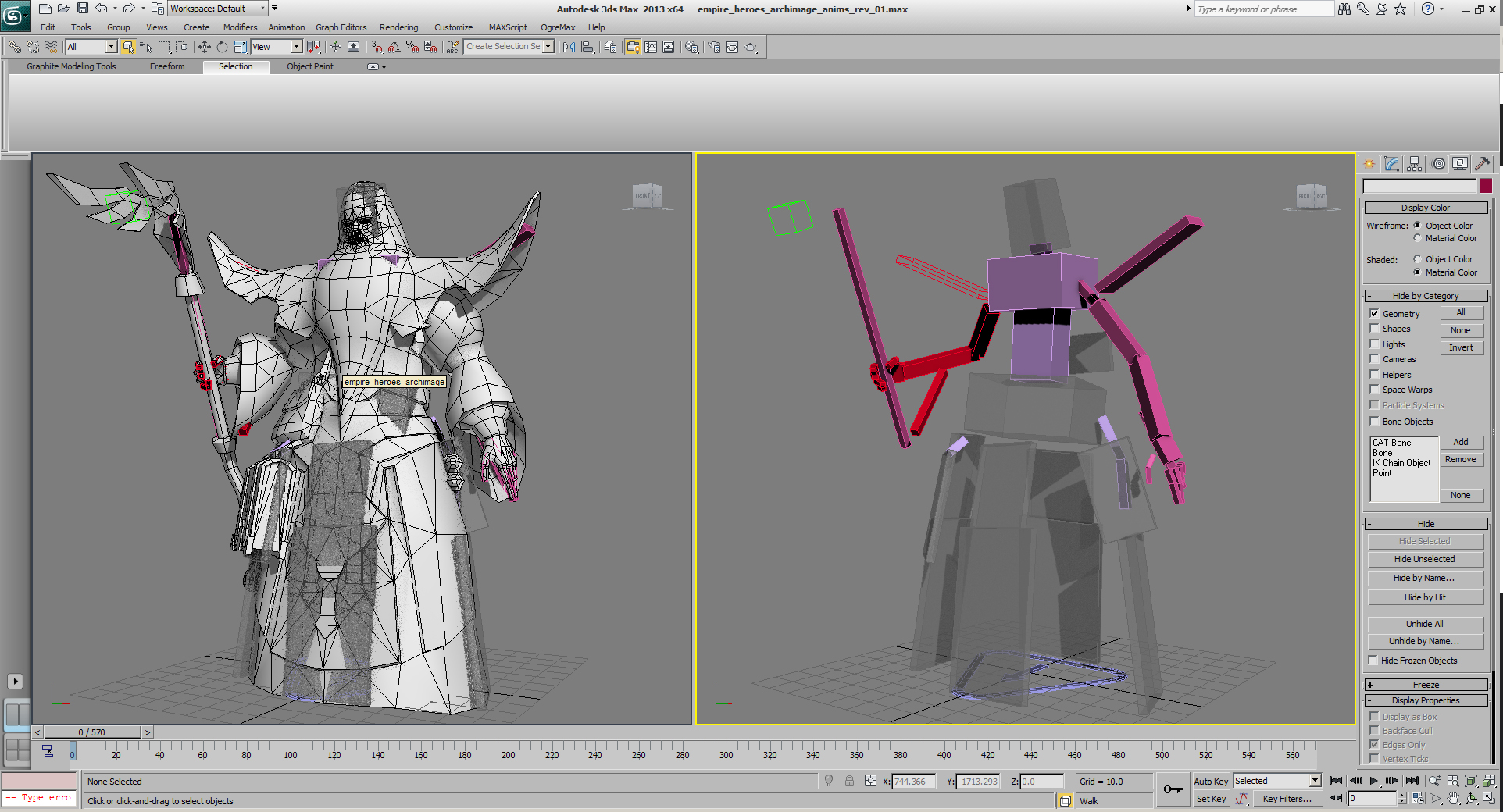This screenshot has width=1503, height=812.
Task: Open the Utilities hammer panel
Action: coord(1482,164)
